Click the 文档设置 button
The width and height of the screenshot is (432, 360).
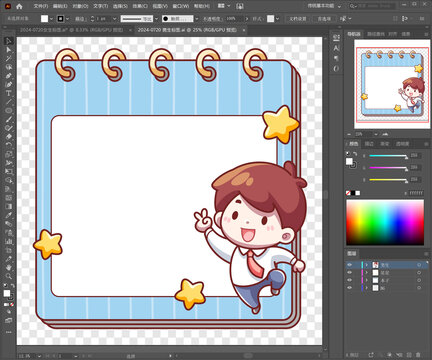pyautogui.click(x=298, y=19)
